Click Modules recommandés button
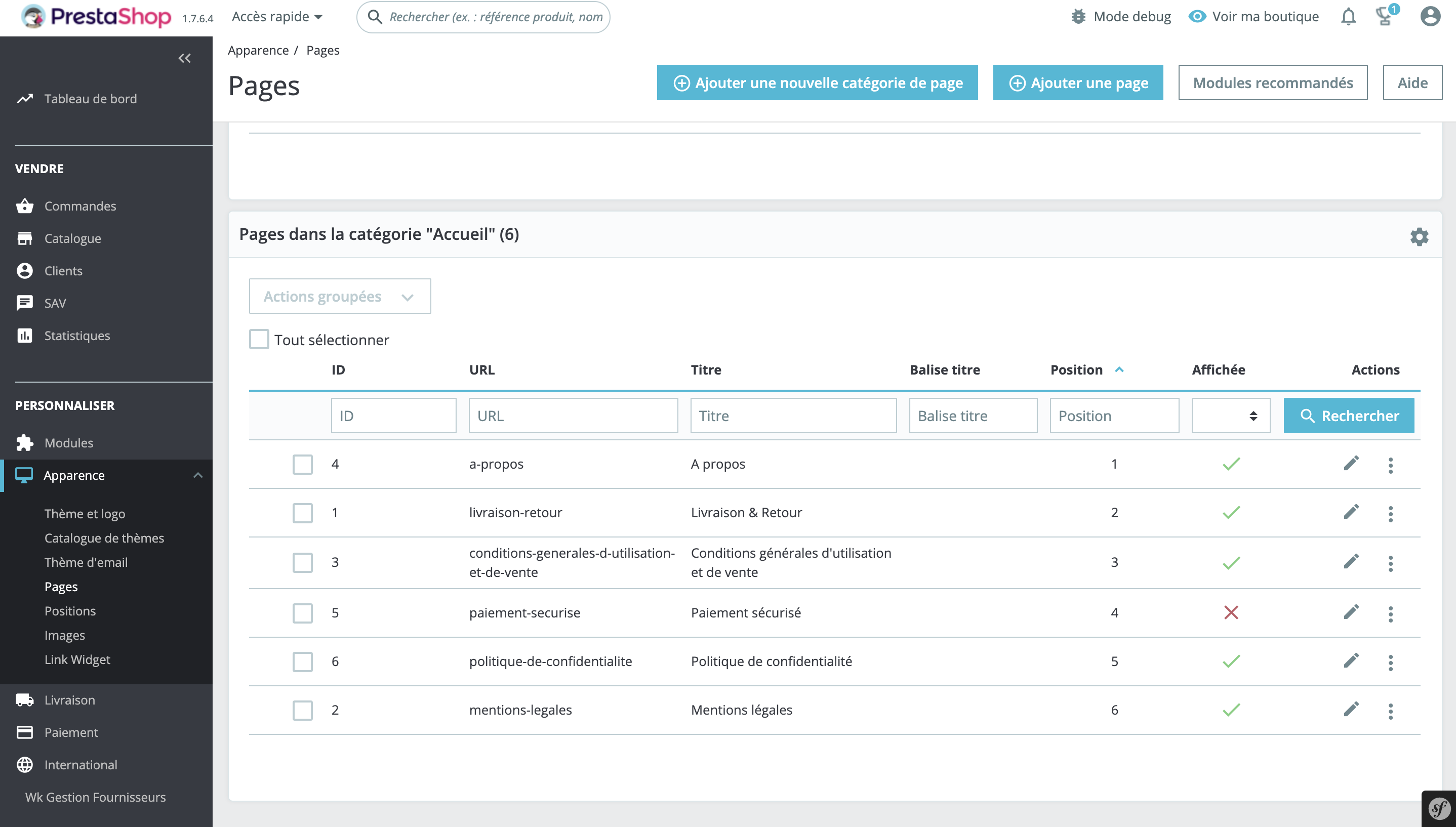This screenshot has height=827, width=1456. [1273, 82]
